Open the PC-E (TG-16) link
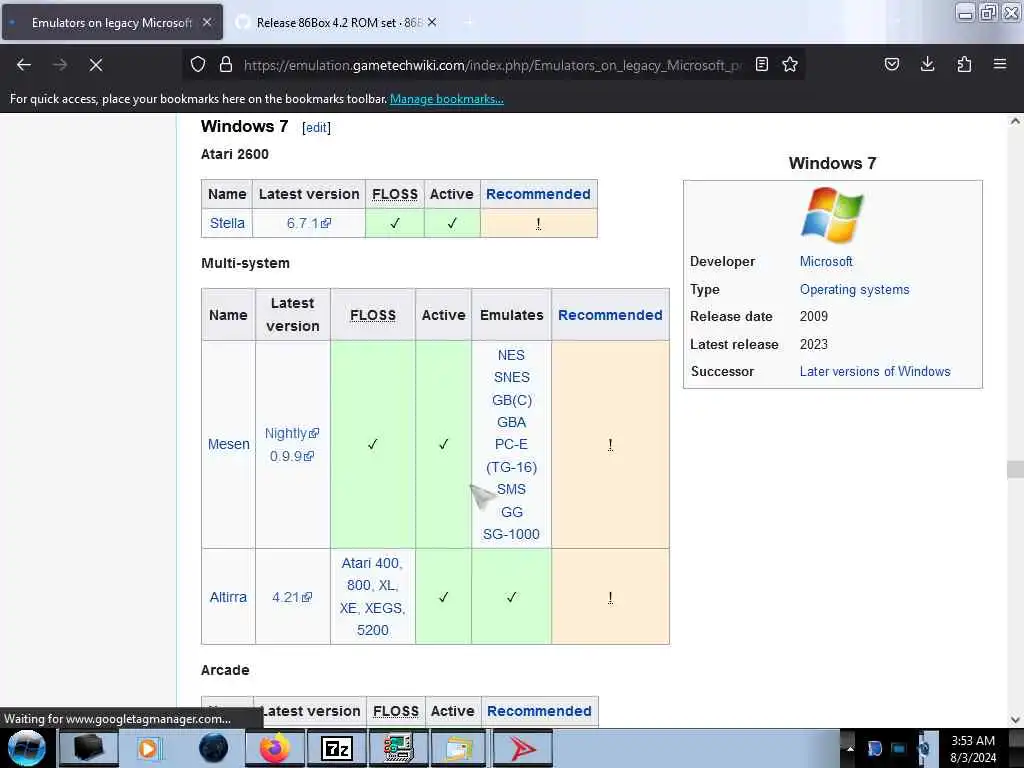Viewport: 1024px width, 768px height. 511,455
